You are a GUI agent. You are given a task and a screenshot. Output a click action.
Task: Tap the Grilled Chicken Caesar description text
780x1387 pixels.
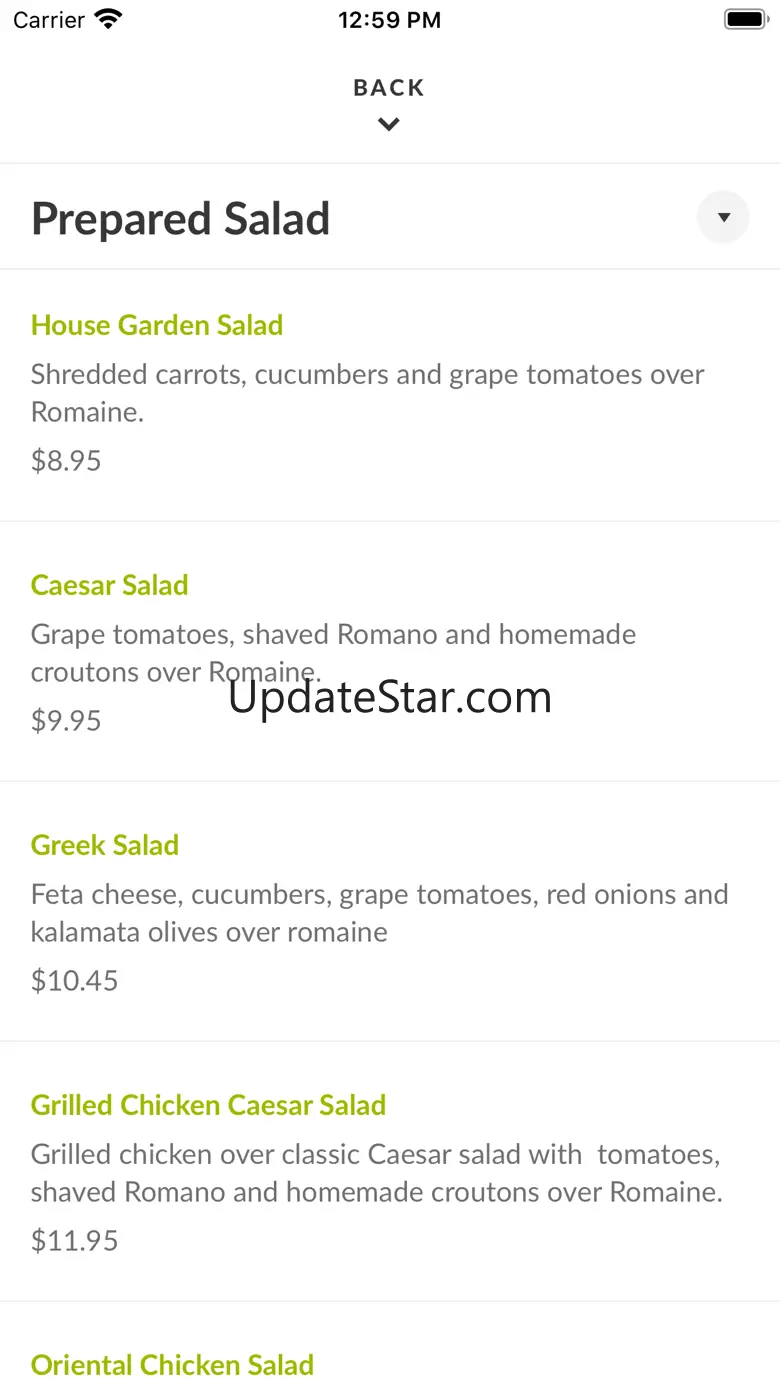click(376, 1172)
